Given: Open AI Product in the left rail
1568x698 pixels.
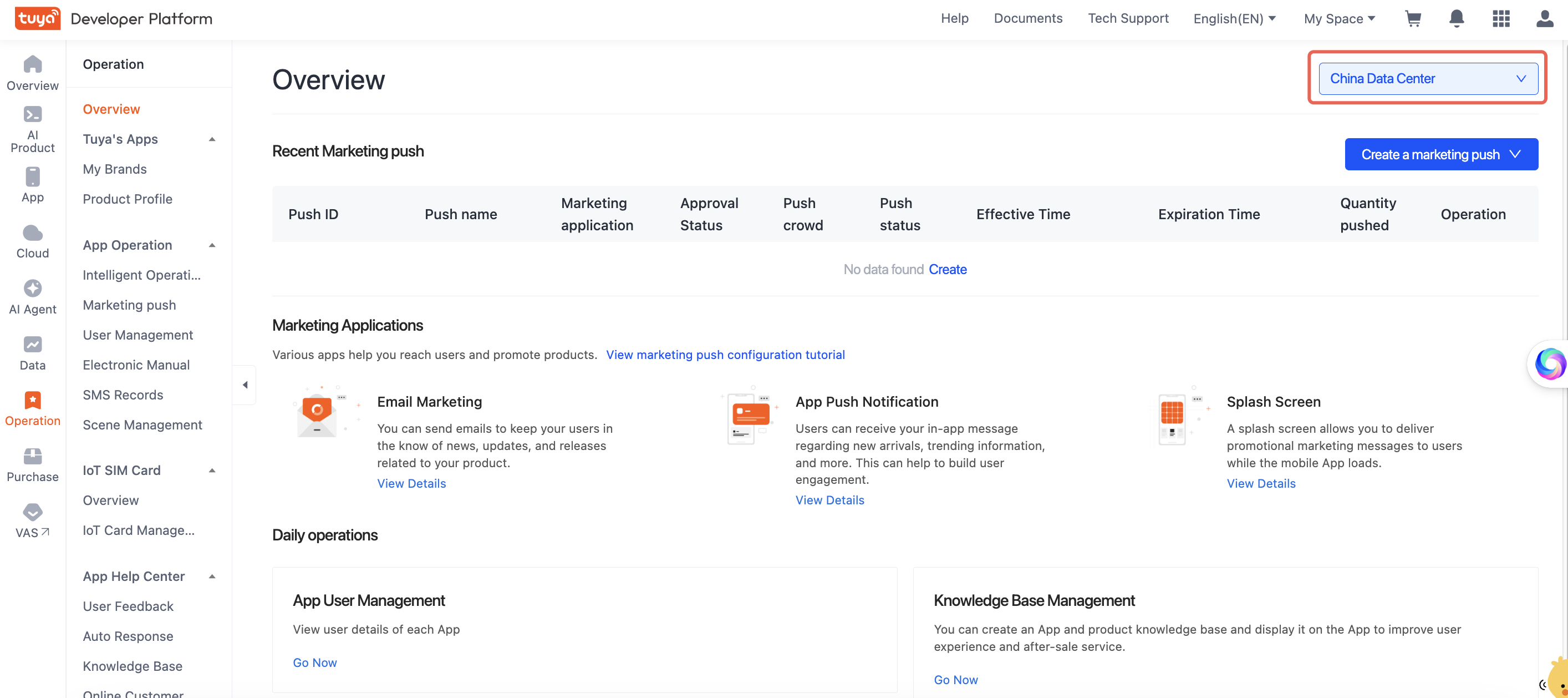Looking at the screenshot, I should point(33,129).
